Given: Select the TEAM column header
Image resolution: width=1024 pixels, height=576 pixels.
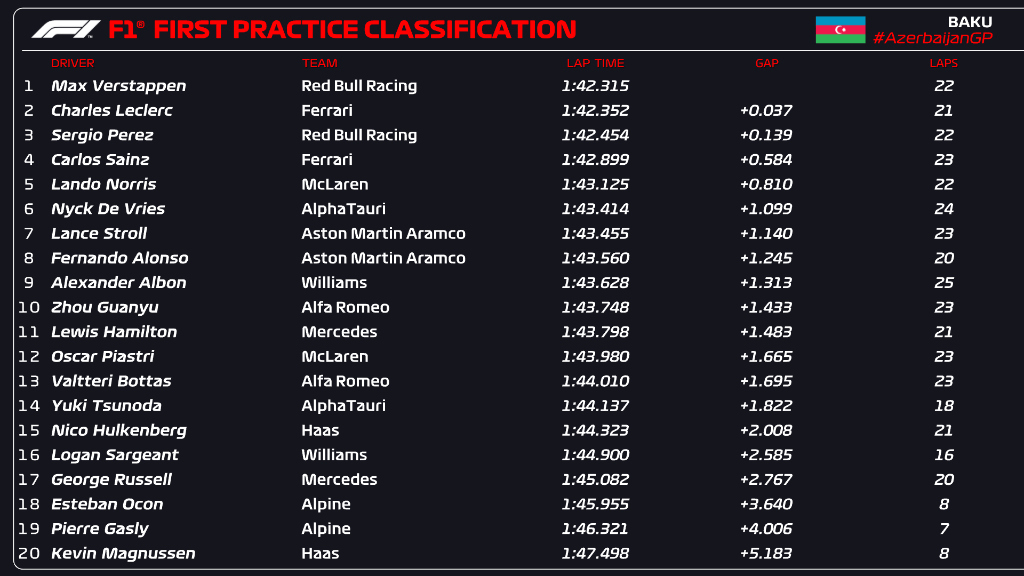Looking at the screenshot, I should click(320, 63).
